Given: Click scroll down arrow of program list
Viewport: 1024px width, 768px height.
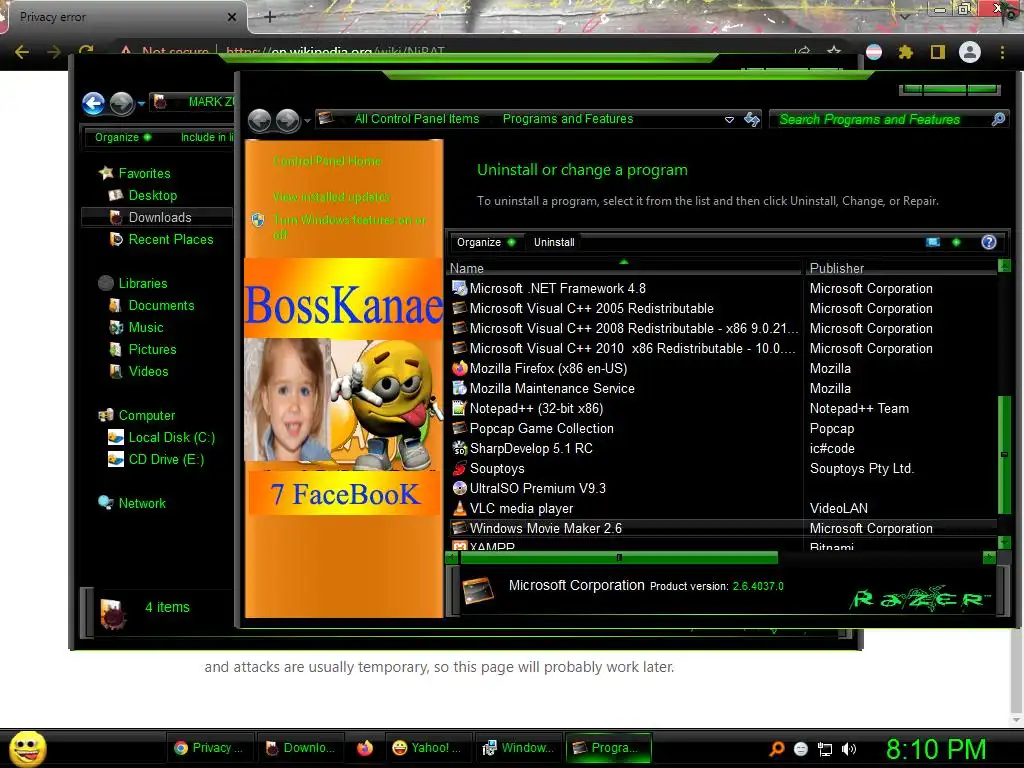Looking at the screenshot, I should 1004,542.
